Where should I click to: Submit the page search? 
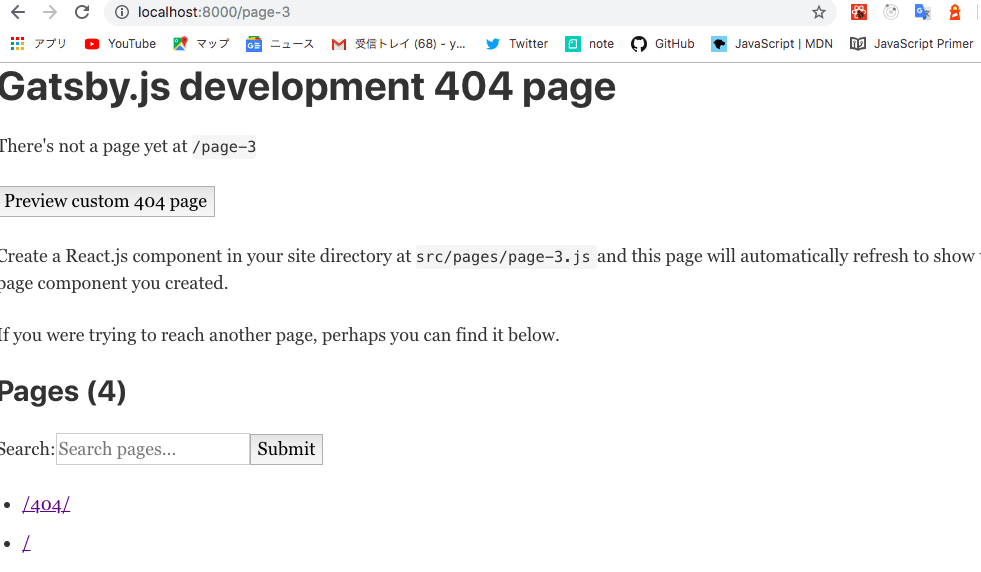coord(287,449)
